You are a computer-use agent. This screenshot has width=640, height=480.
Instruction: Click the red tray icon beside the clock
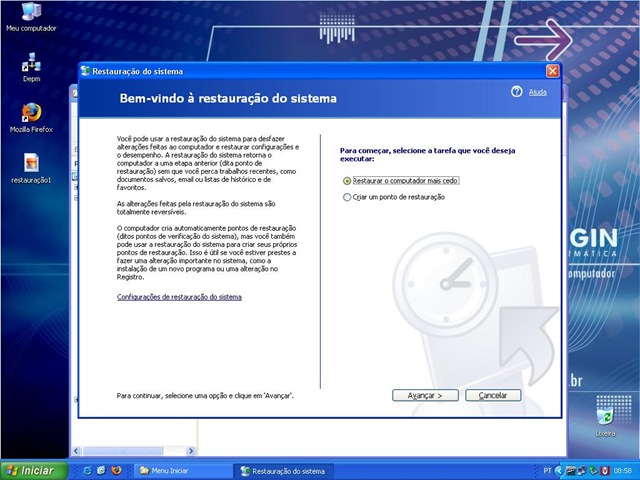pos(605,471)
